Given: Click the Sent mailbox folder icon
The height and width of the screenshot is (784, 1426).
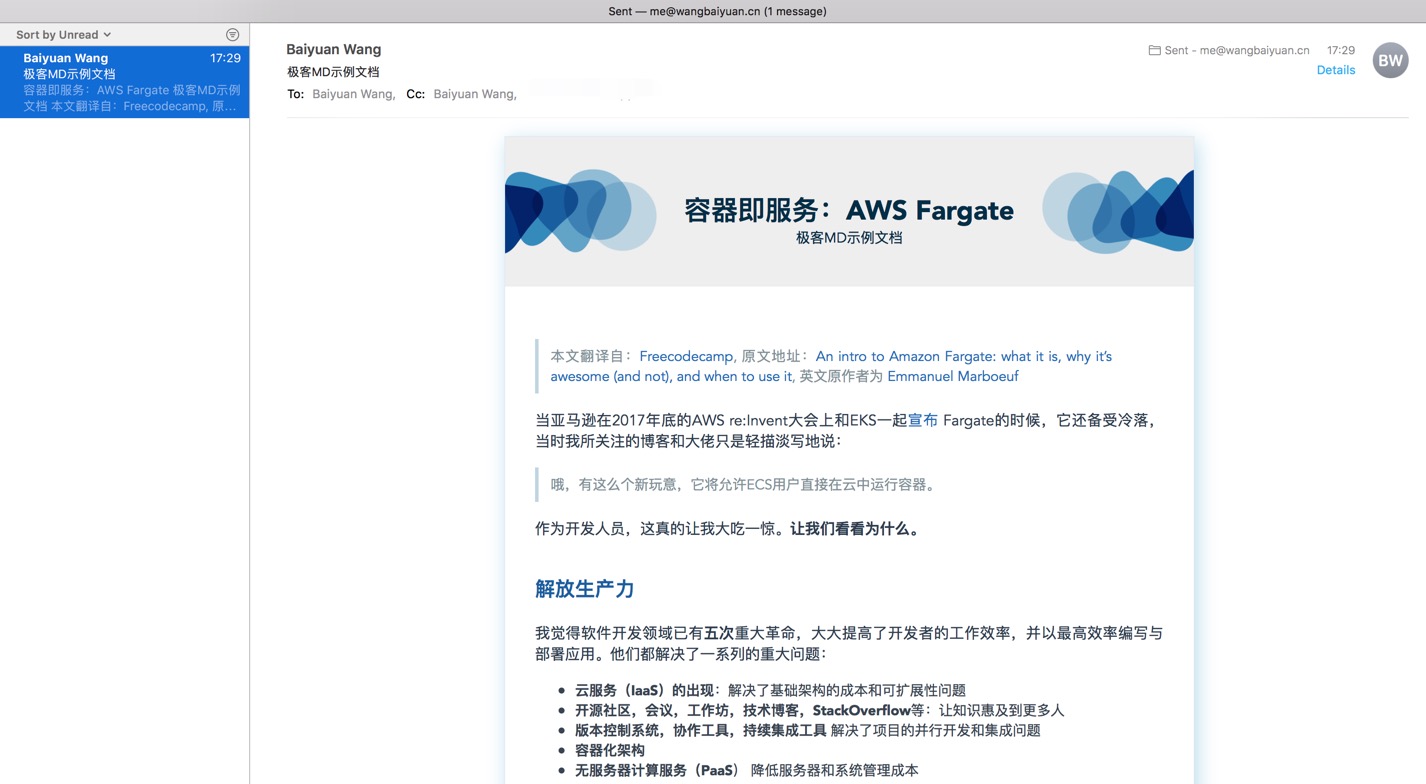Looking at the screenshot, I should click(1154, 50).
